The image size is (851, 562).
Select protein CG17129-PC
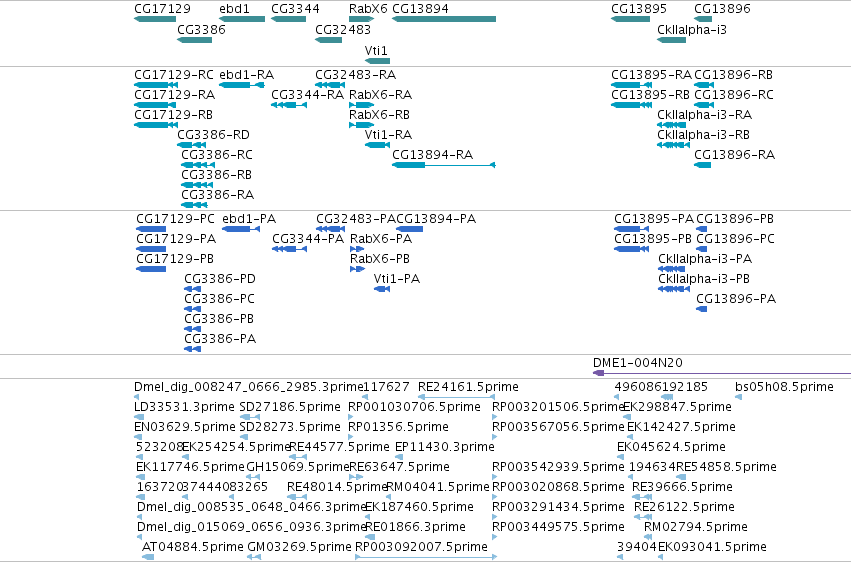[151, 229]
